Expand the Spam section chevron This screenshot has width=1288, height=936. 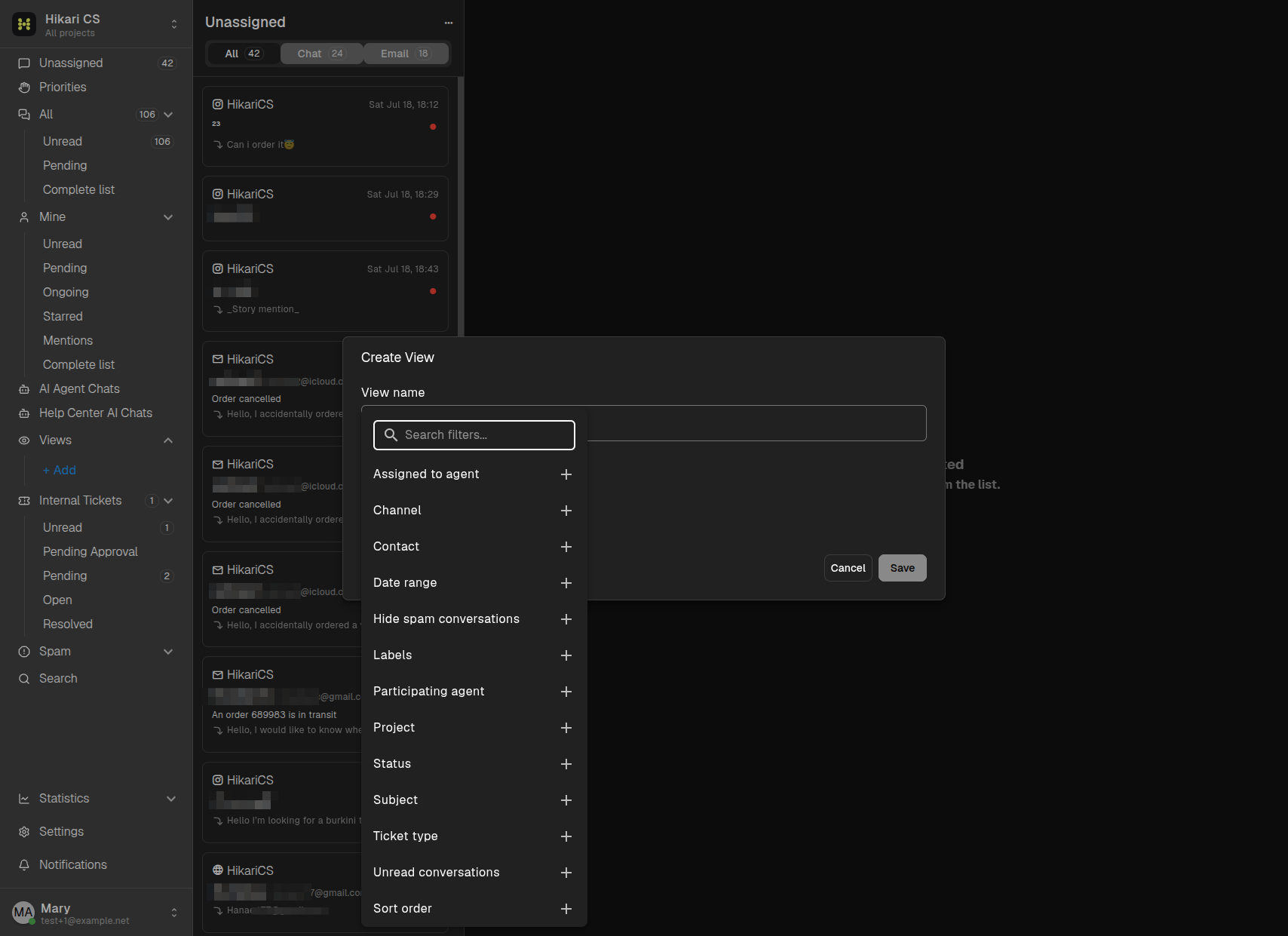point(168,652)
